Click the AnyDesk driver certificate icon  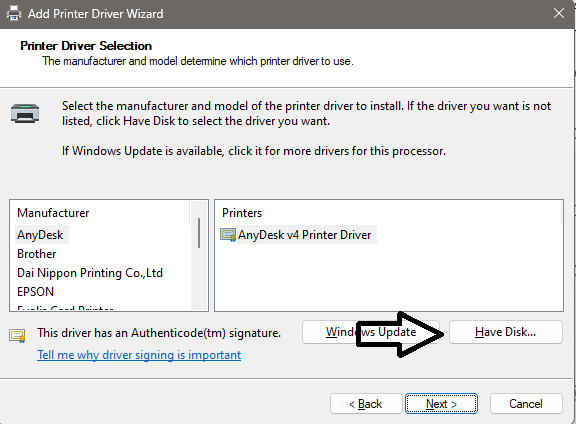228,235
